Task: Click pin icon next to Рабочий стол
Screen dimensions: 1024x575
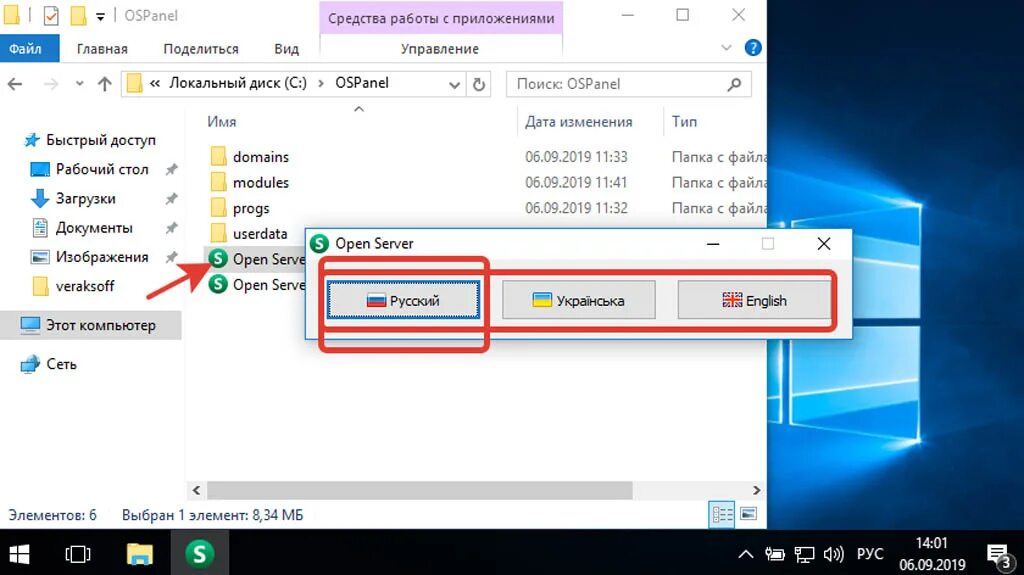Action: point(171,169)
